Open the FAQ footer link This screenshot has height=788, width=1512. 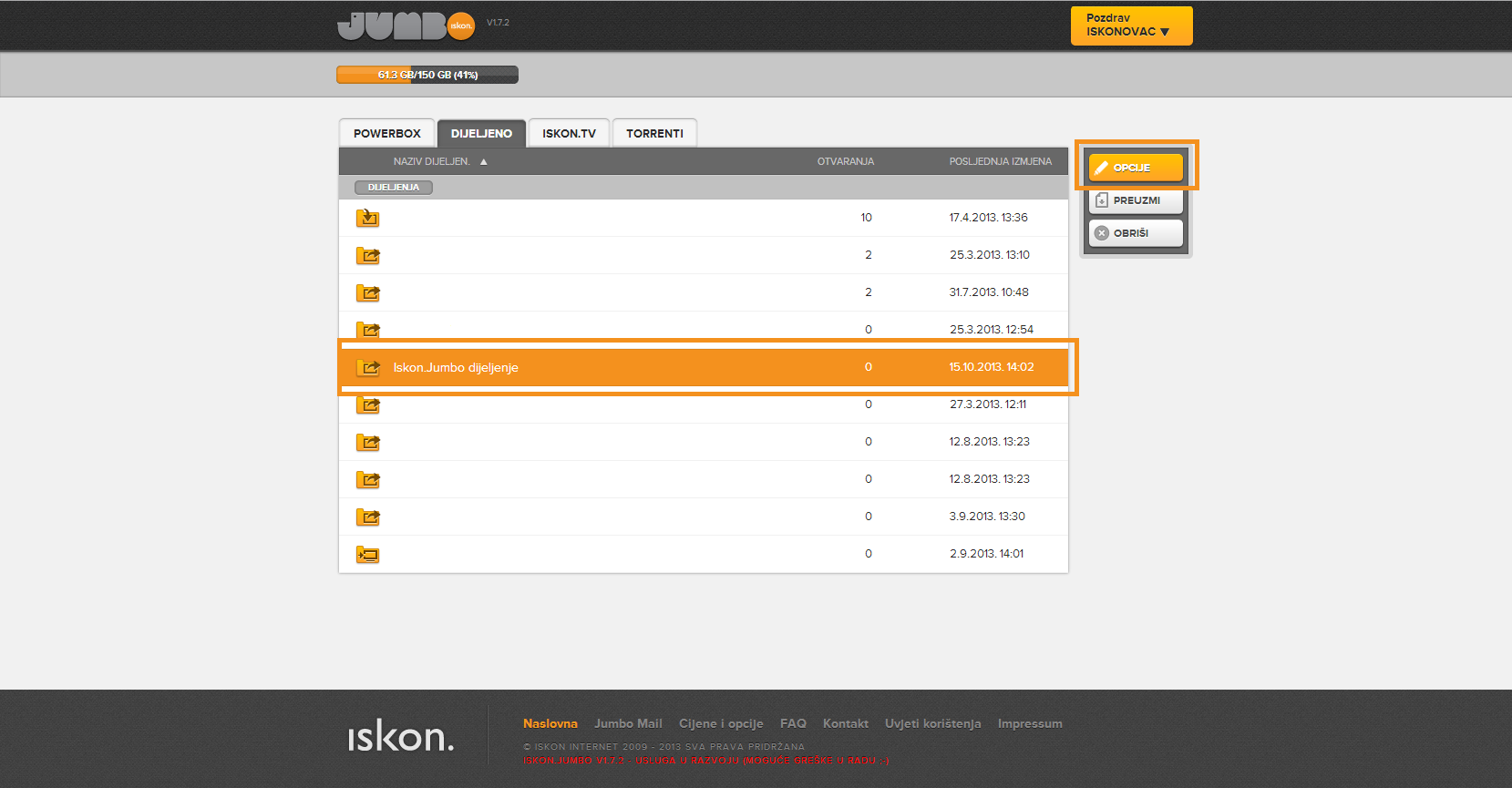793,723
